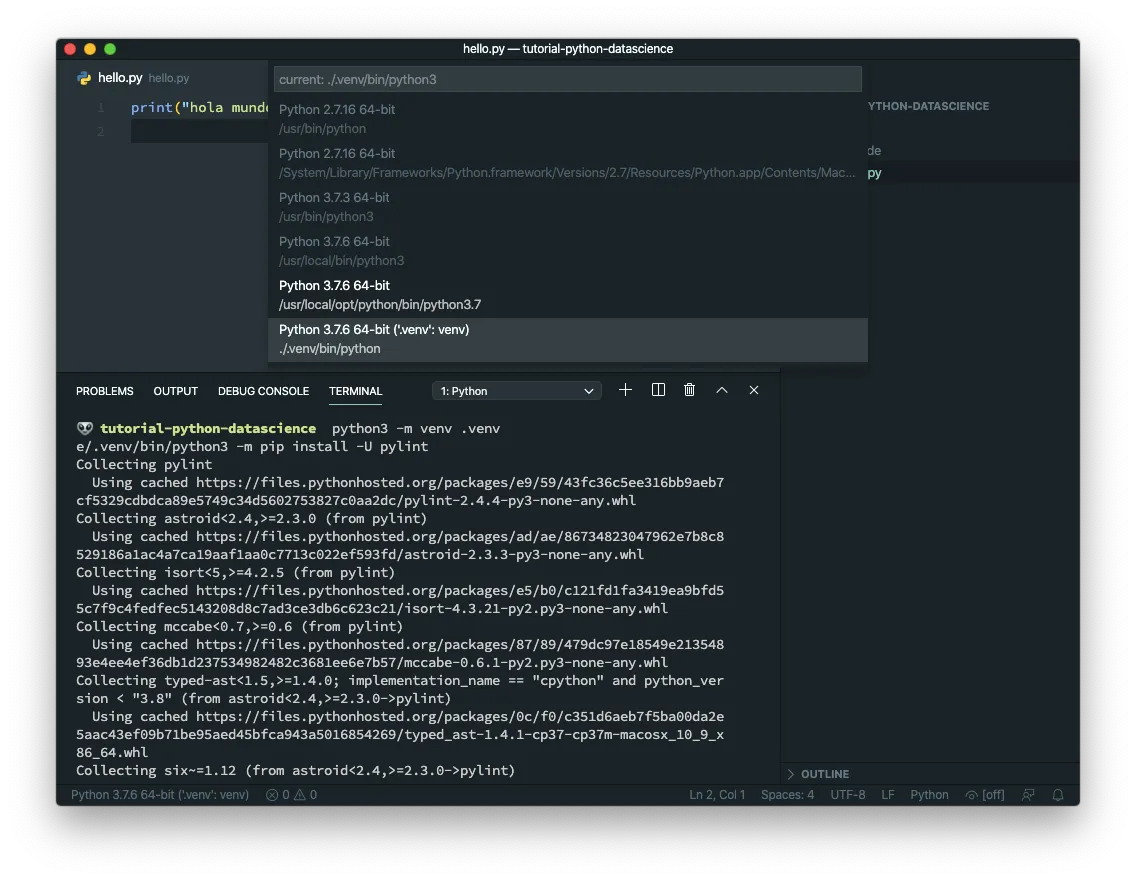Click the macOS green zoom window button
The width and height of the screenshot is (1136, 880).
click(110, 49)
